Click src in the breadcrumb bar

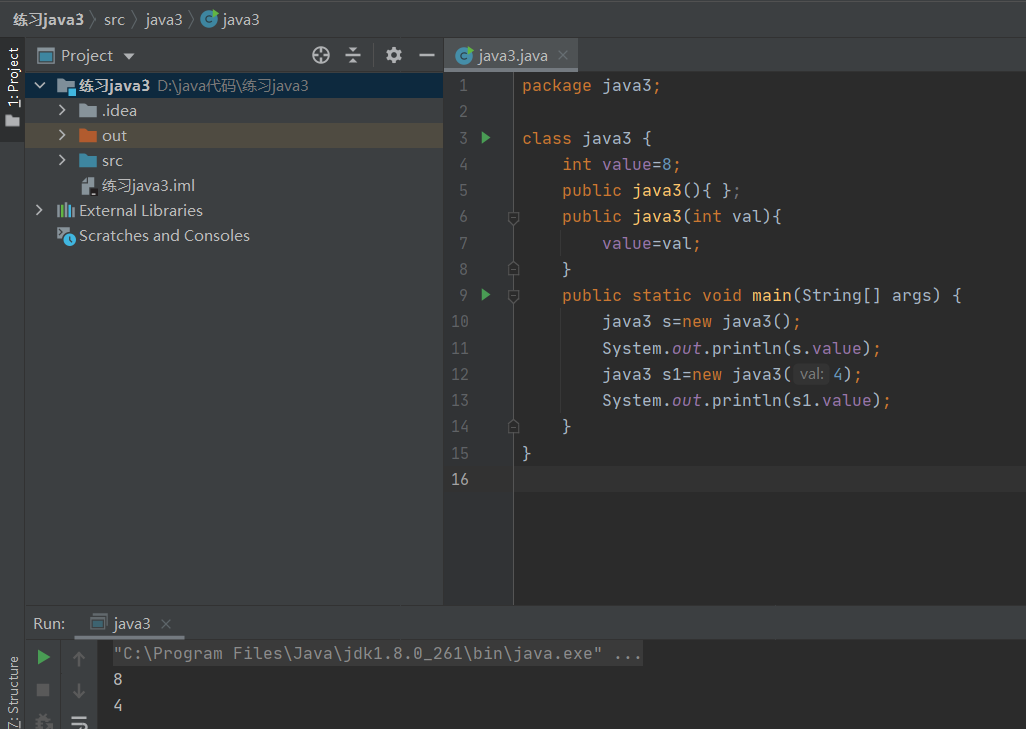tap(114, 20)
